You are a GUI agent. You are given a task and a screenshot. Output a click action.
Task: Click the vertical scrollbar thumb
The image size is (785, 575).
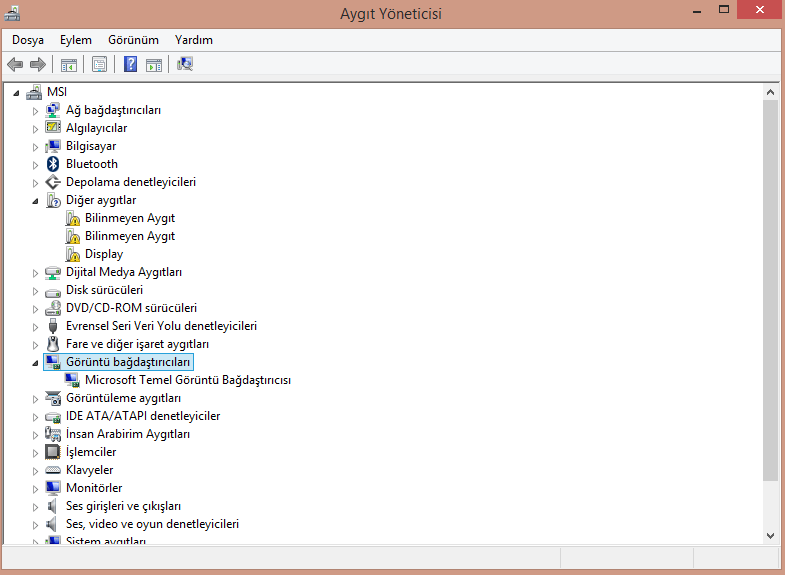(x=770, y=290)
